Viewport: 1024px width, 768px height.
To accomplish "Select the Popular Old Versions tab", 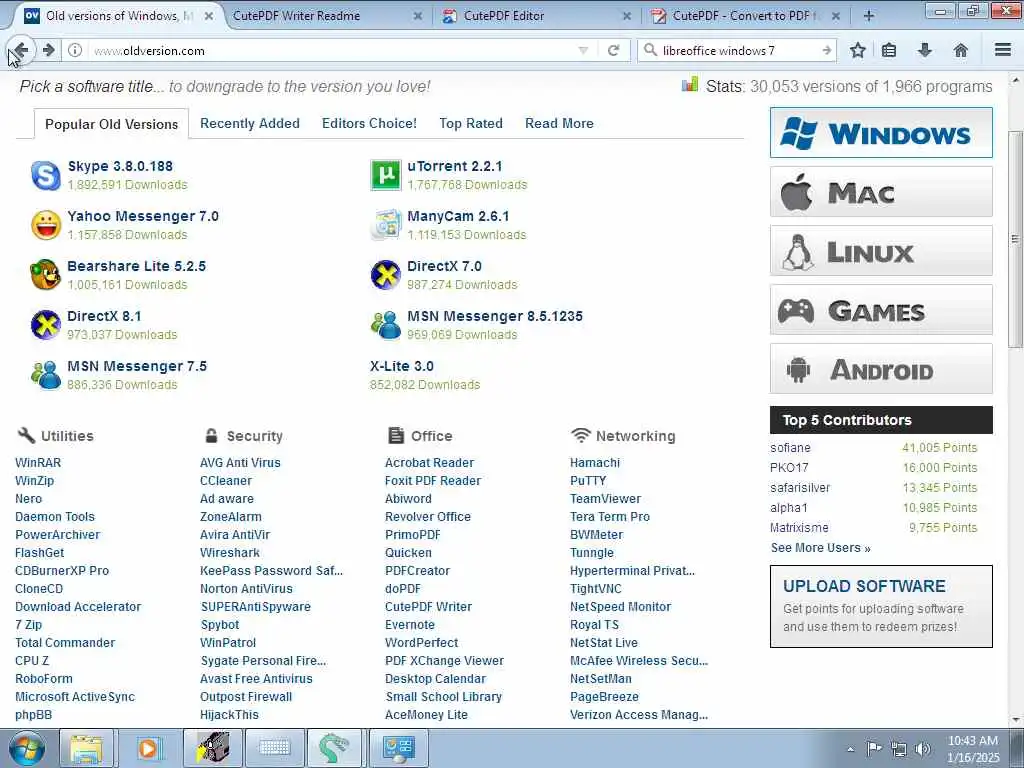I will (x=111, y=124).
